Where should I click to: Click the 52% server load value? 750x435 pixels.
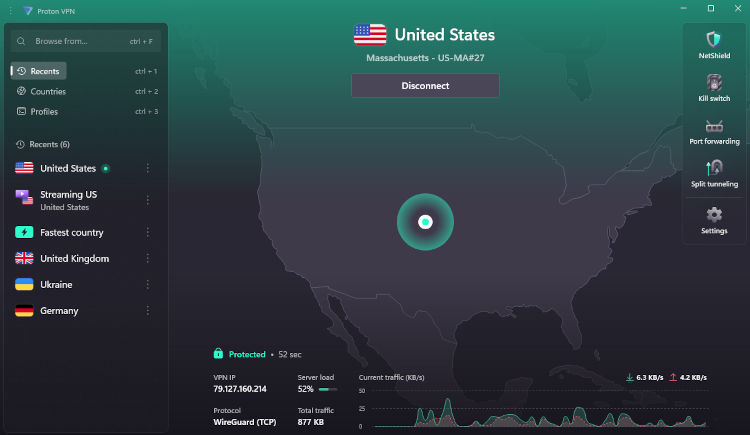pos(305,389)
